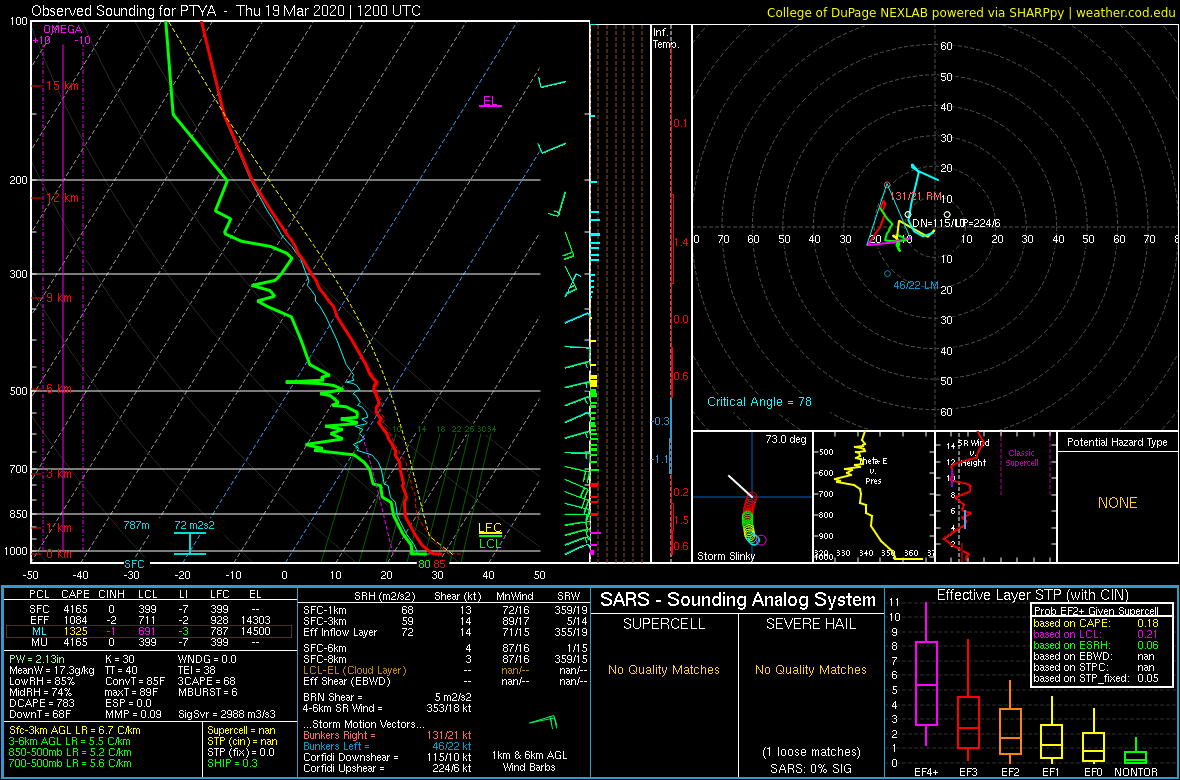Viewport: 1180px width, 780px height.
Task: Click the yellow 'NONE' hazard type
Action: pyautogui.click(x=1116, y=503)
